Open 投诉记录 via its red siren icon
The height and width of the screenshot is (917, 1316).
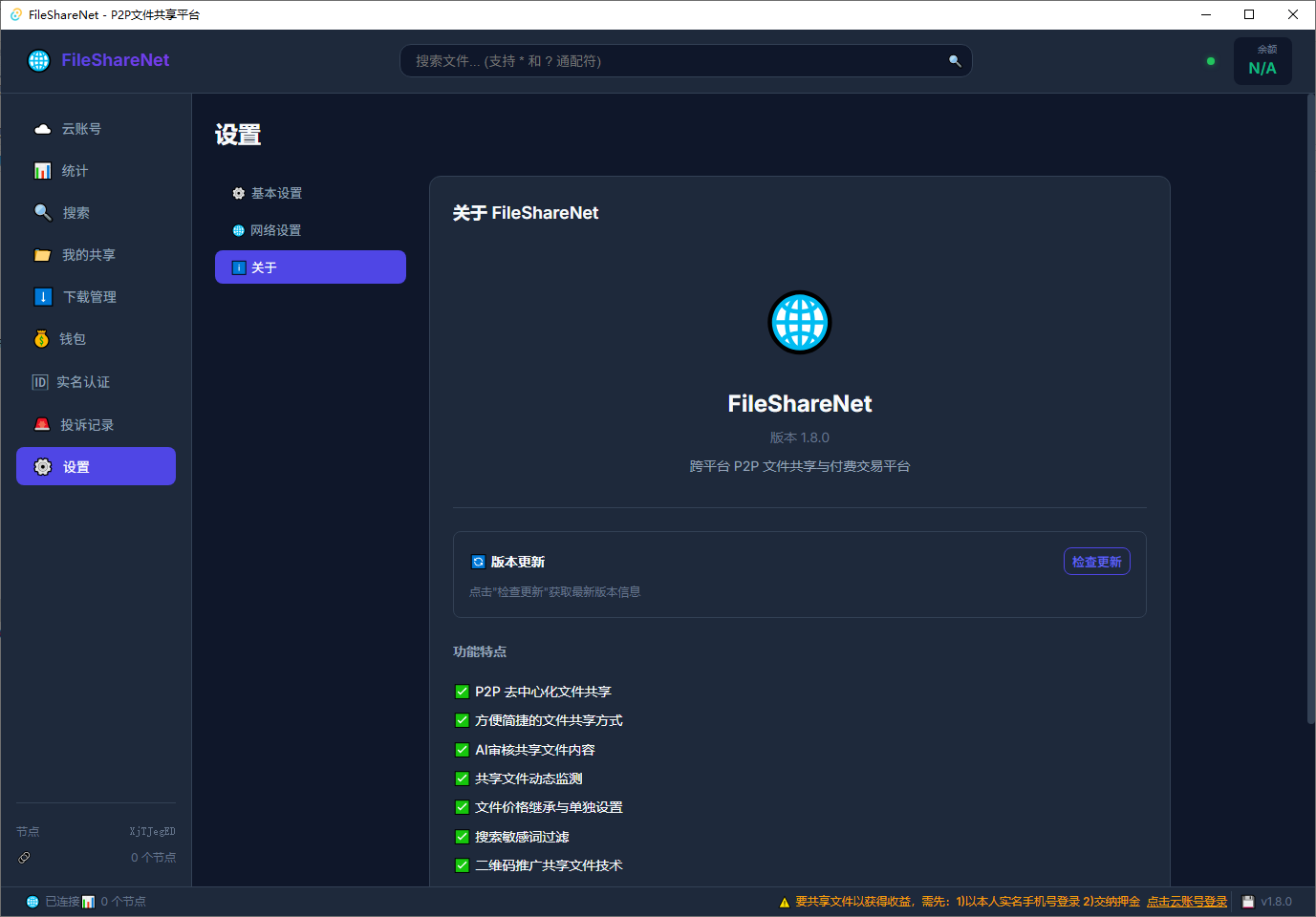tap(42, 424)
